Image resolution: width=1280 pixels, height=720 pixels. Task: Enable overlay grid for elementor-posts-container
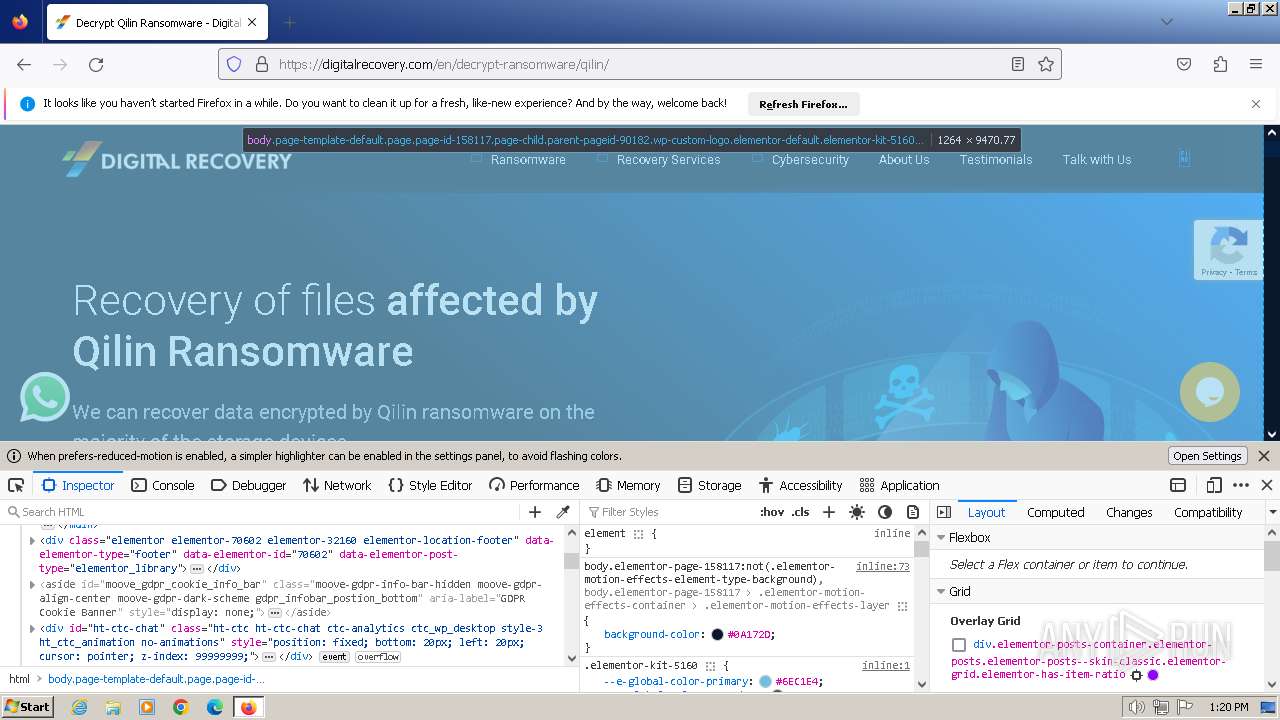(958, 646)
